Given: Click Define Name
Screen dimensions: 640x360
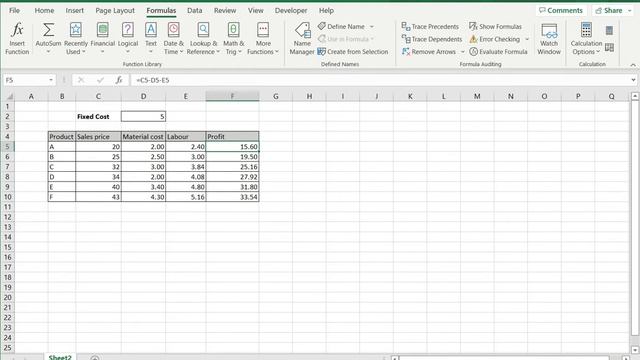Looking at the screenshot, I should coord(341,27).
